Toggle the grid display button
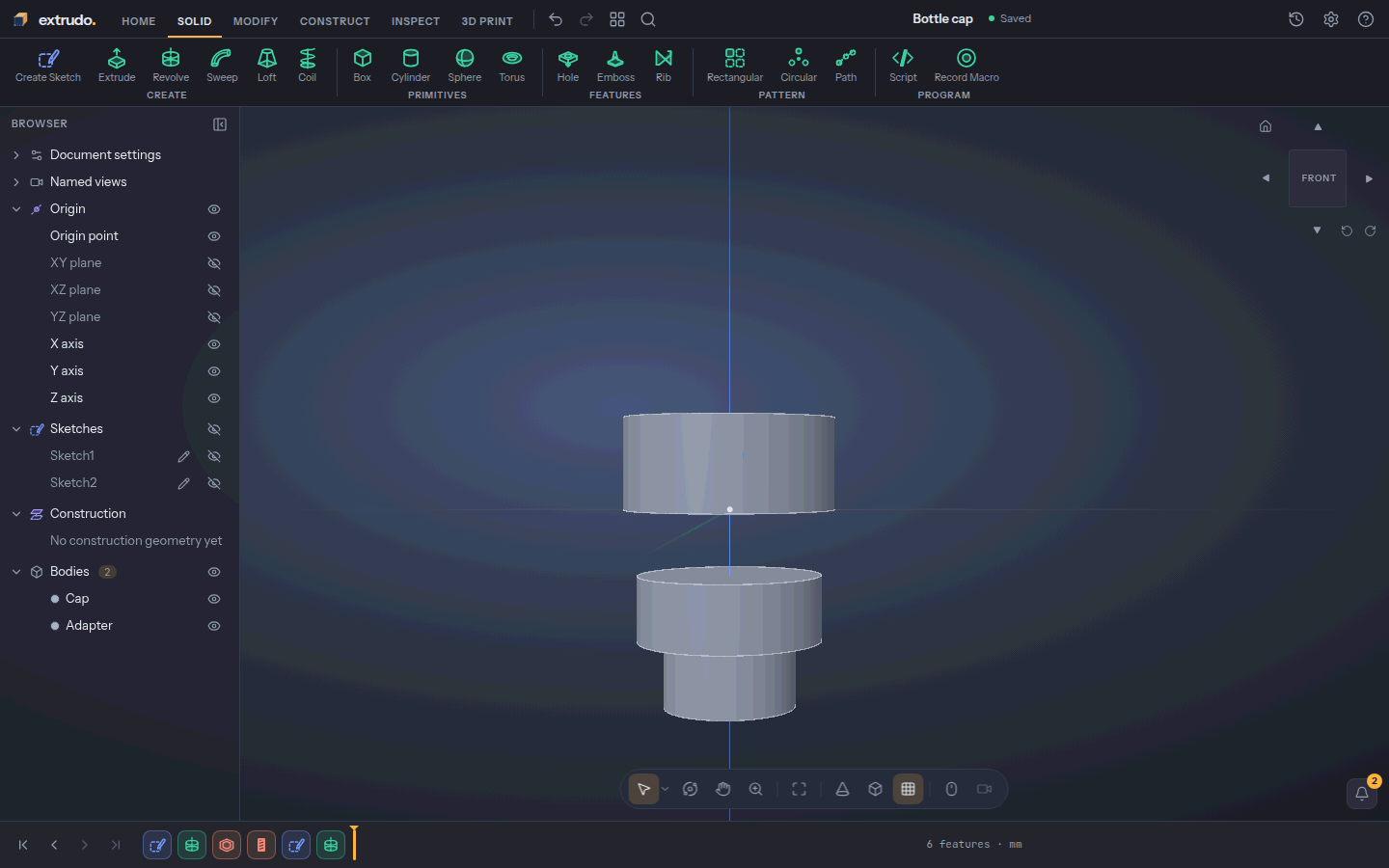Screen dimensions: 1389x868 (909, 789)
